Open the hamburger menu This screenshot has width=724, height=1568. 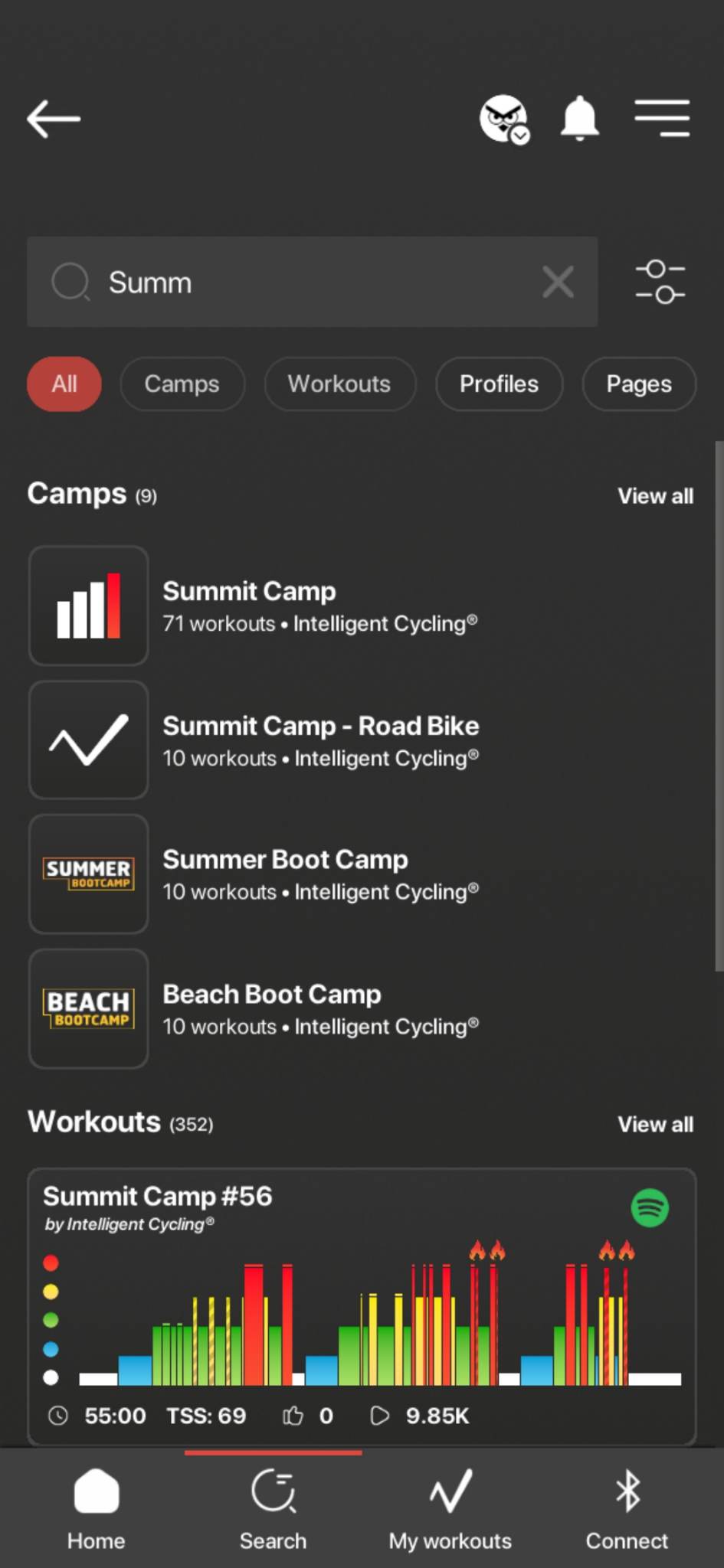coord(662,119)
